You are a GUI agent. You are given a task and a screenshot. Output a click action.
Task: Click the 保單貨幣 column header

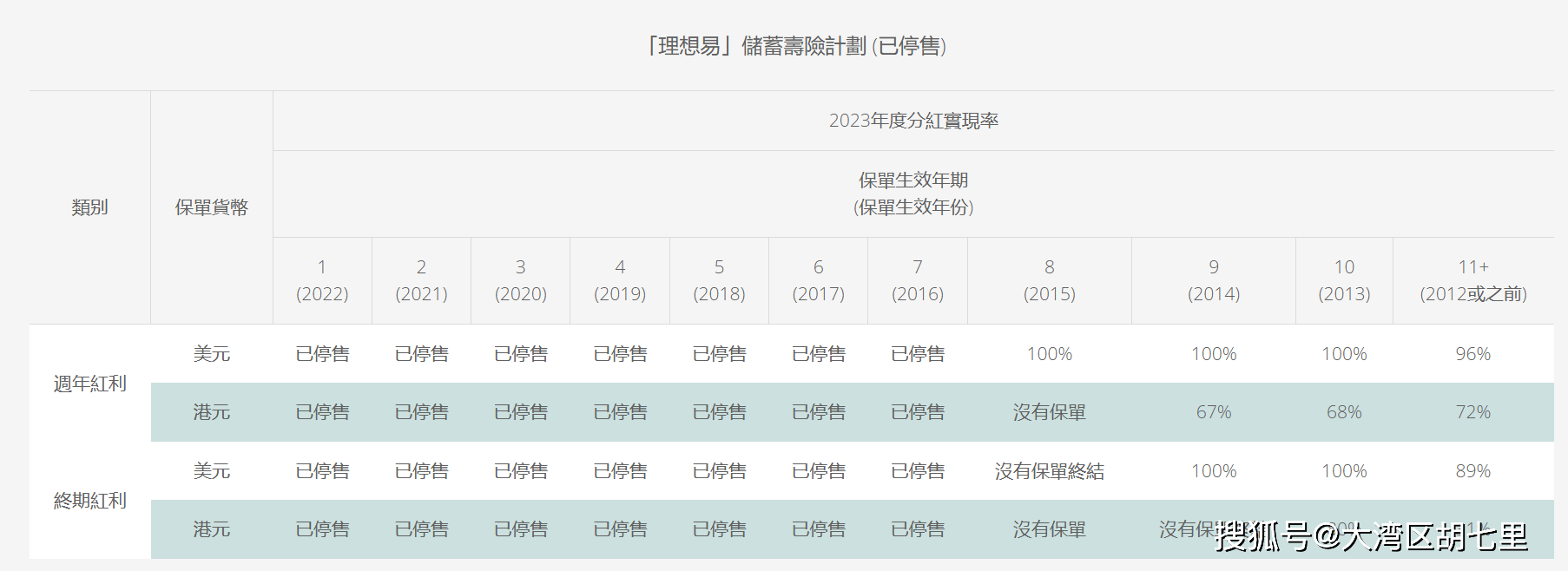211,207
